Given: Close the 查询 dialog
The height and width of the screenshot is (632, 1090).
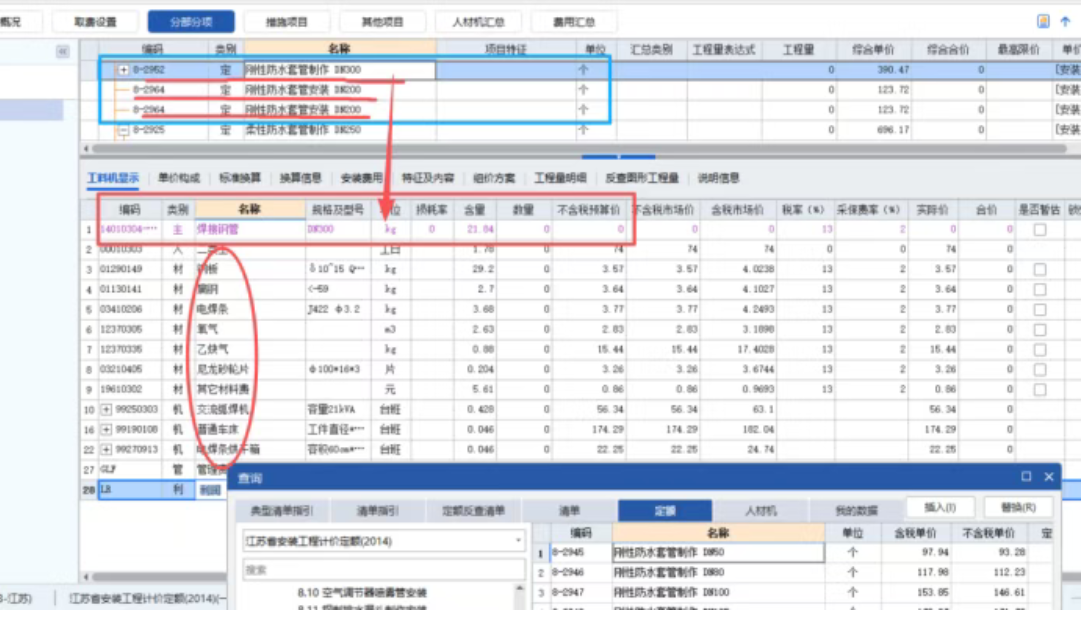Looking at the screenshot, I should point(1049,477).
